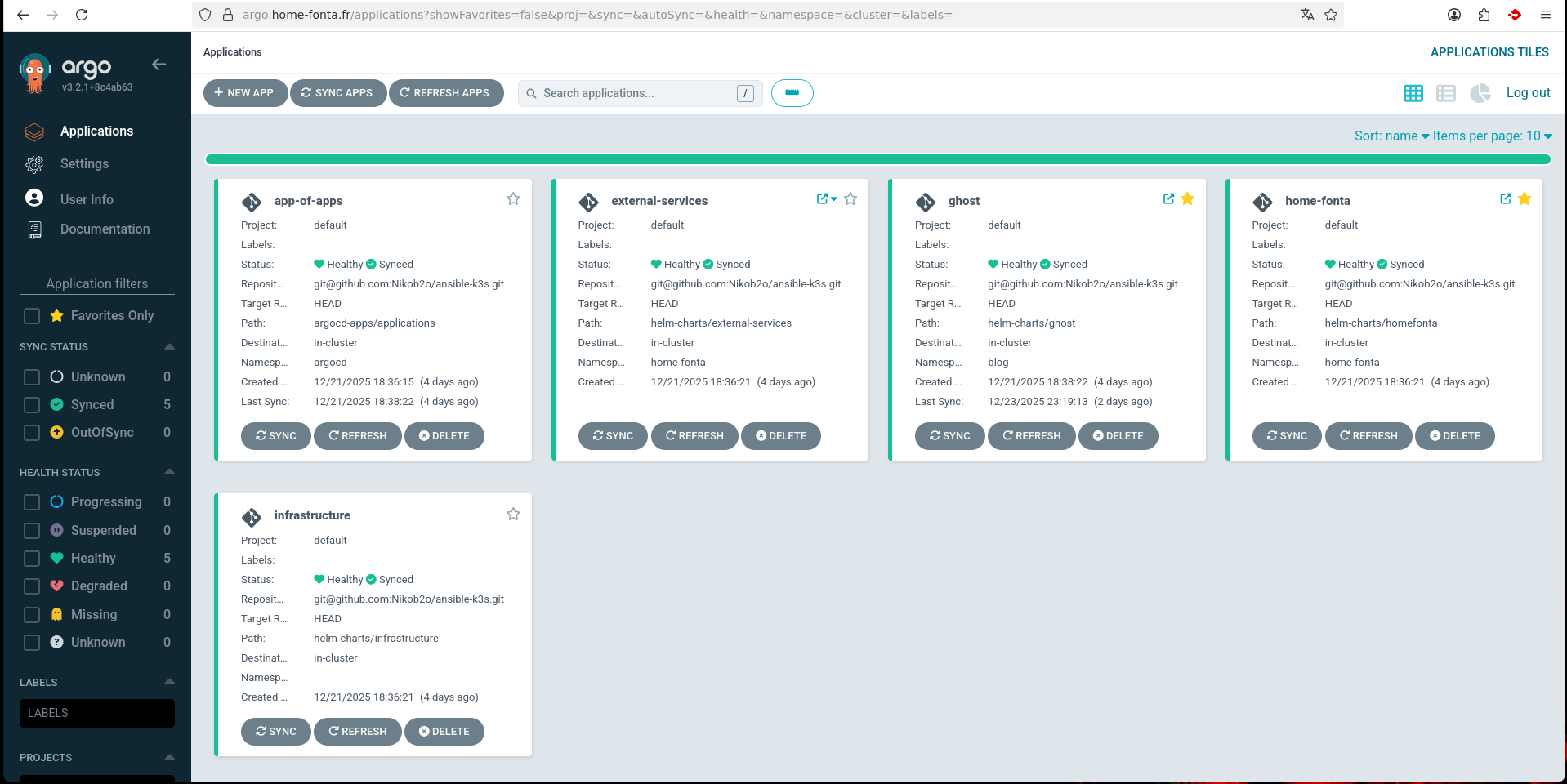1567x784 pixels.
Task: Collapse the SYNC STATUS filter section
Action: (169, 347)
